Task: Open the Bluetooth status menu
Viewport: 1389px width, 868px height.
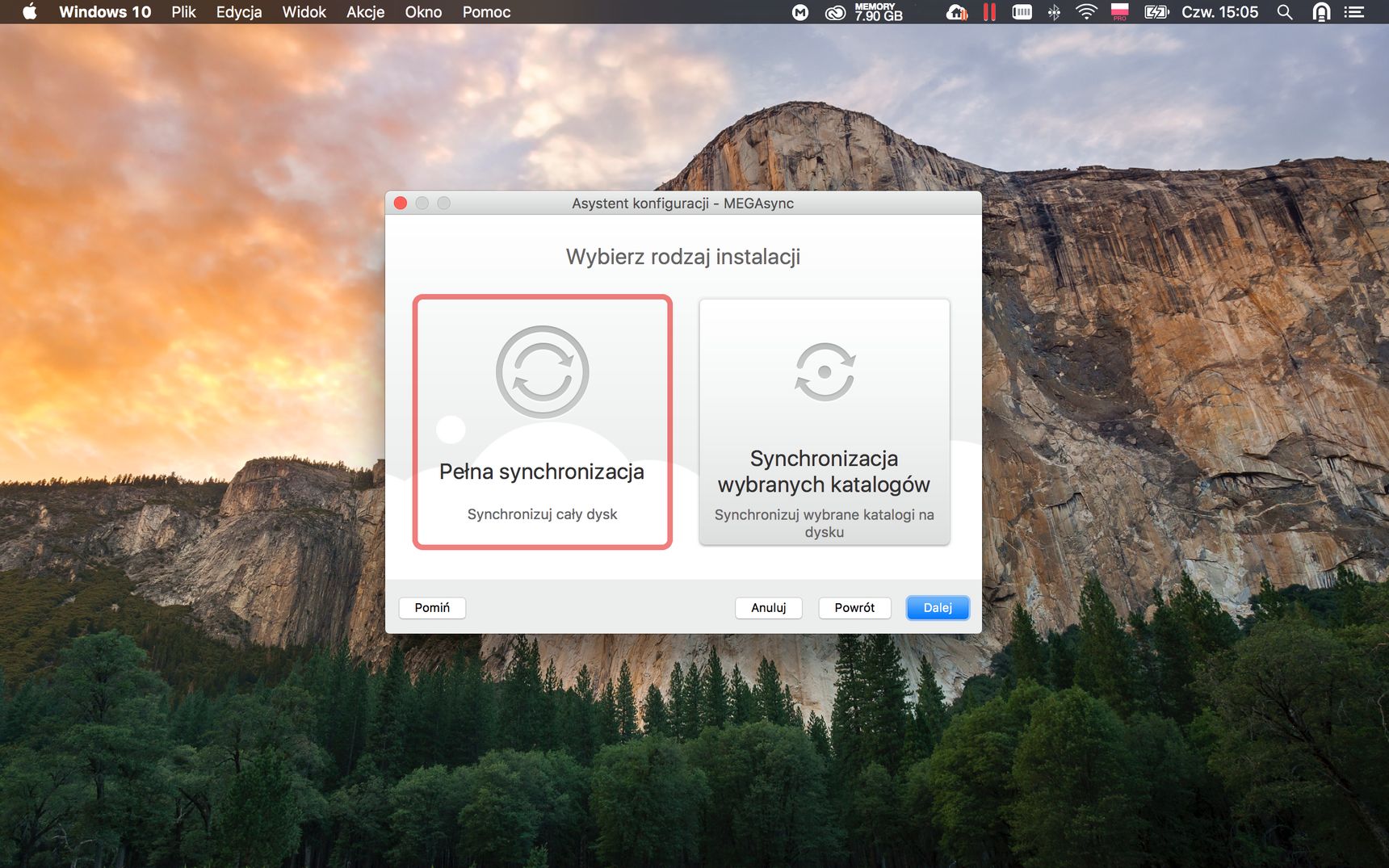Action: 1055,12
